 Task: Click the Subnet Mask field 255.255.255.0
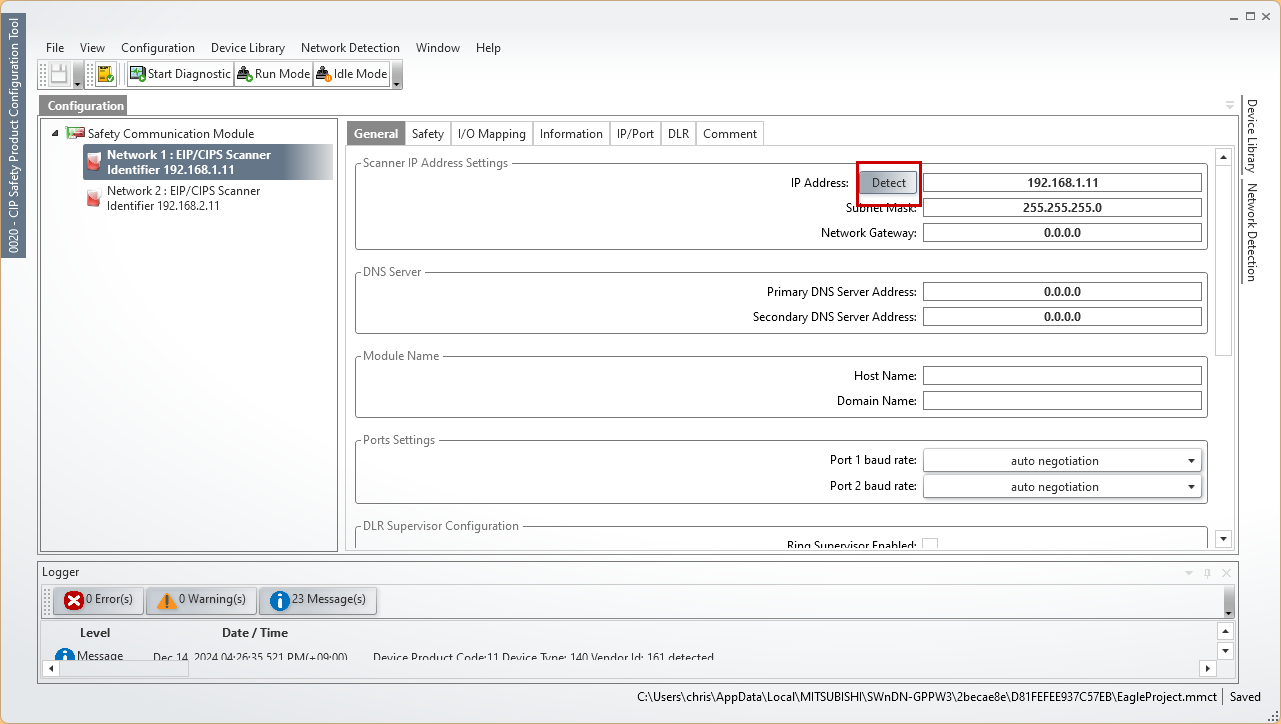click(1062, 208)
